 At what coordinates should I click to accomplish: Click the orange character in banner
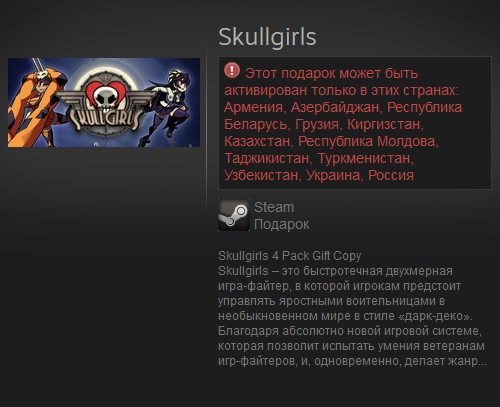click(x=35, y=103)
